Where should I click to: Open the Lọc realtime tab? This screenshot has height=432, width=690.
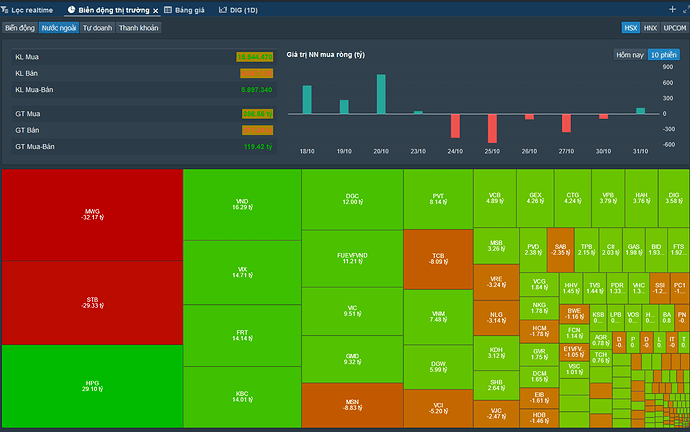(27, 10)
